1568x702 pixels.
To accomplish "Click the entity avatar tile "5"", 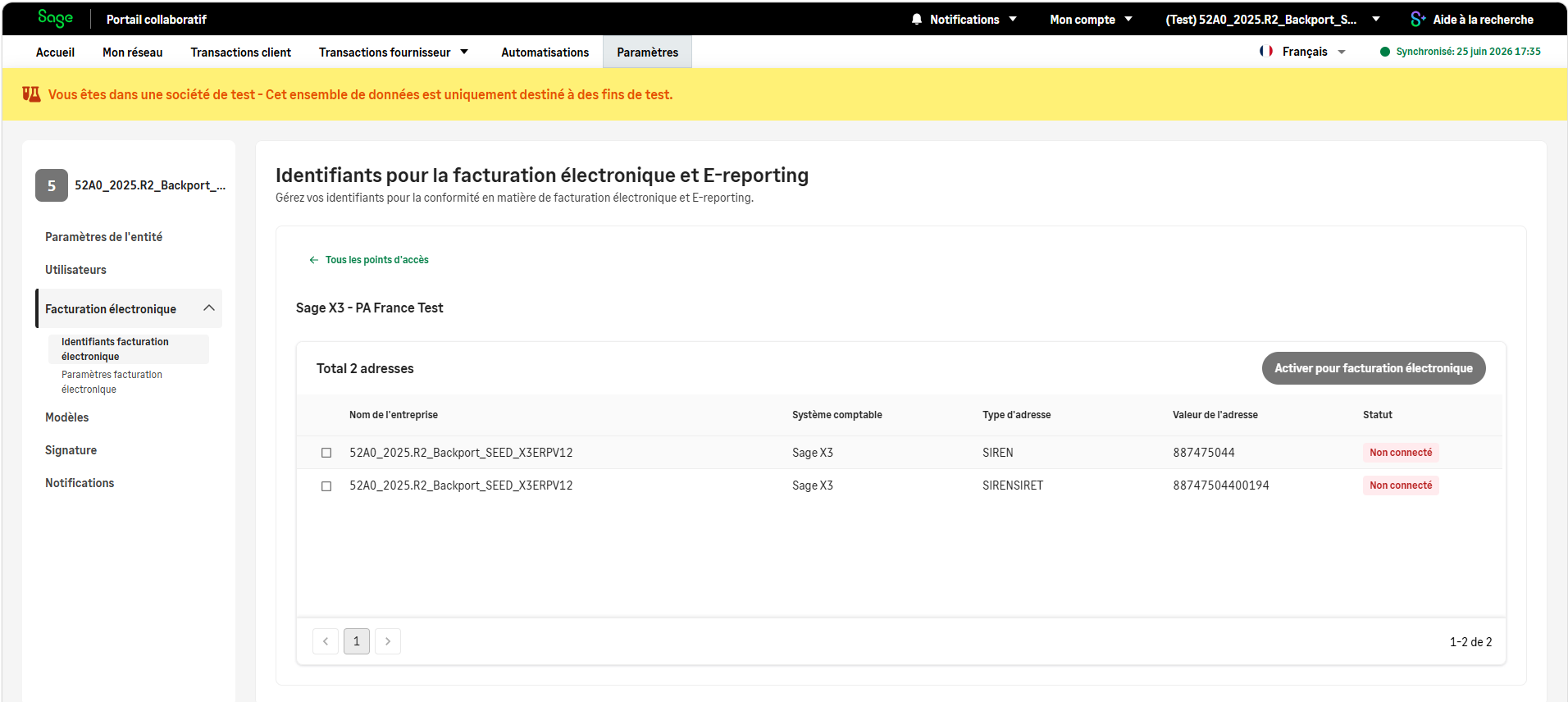I will 52,185.
